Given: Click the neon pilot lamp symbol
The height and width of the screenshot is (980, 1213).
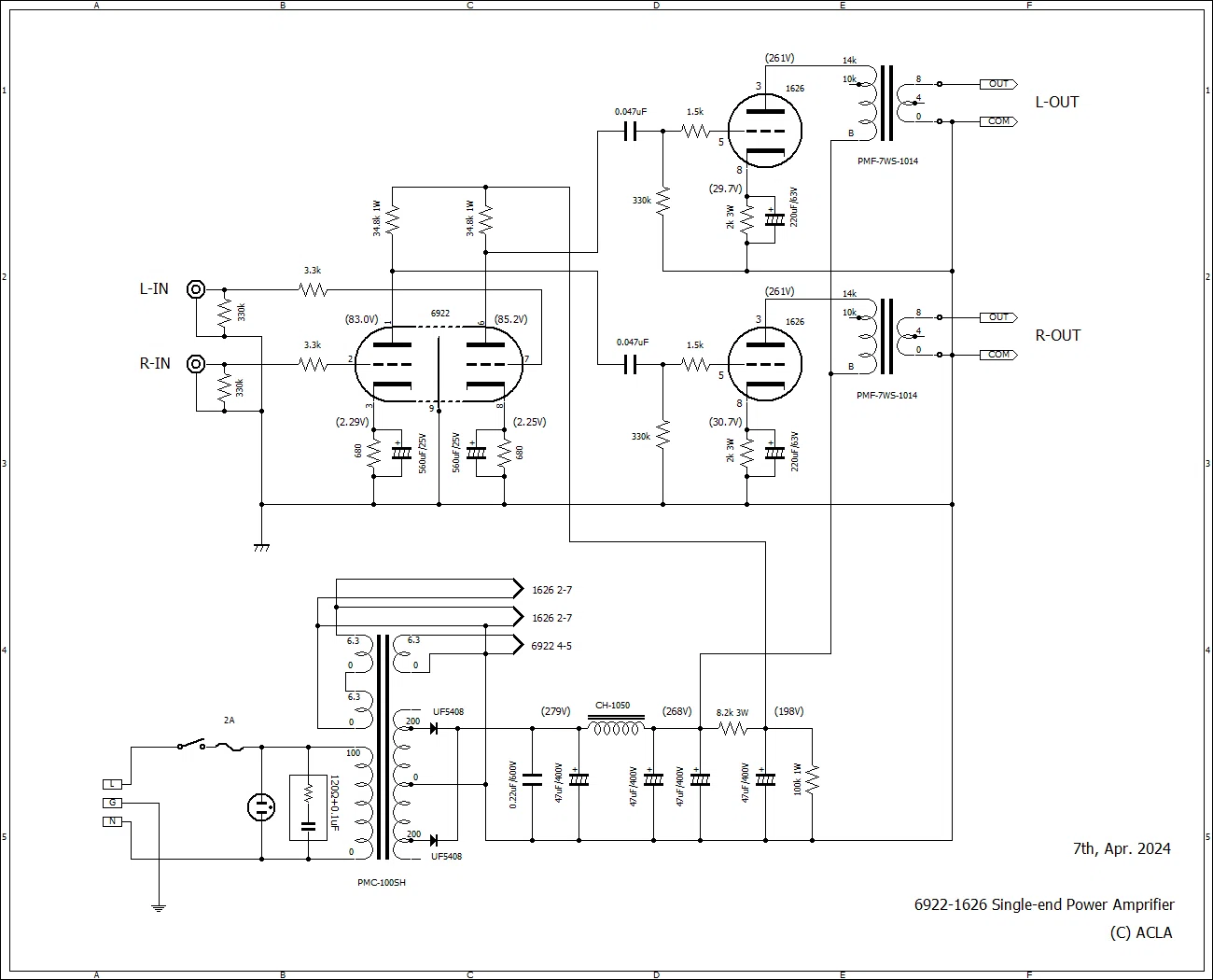Looking at the screenshot, I should 261,807.
